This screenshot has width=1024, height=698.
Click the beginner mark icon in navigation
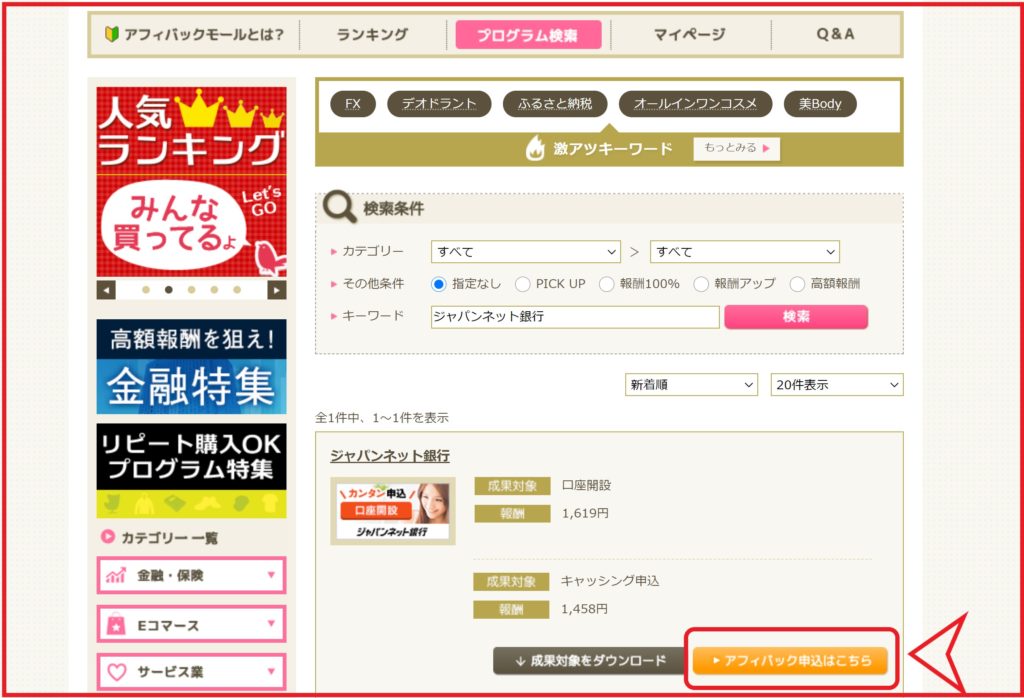(x=112, y=34)
